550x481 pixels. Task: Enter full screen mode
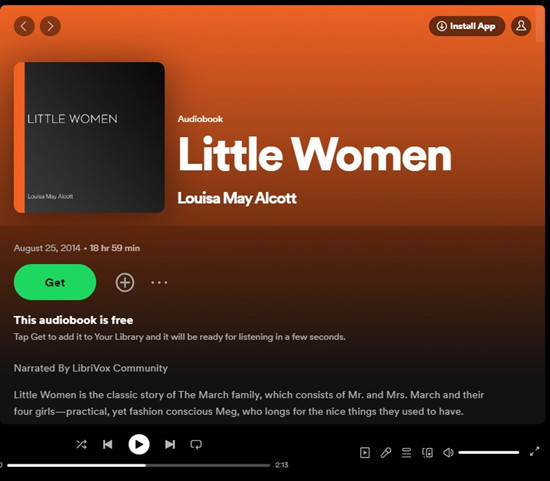pyautogui.click(x=535, y=452)
